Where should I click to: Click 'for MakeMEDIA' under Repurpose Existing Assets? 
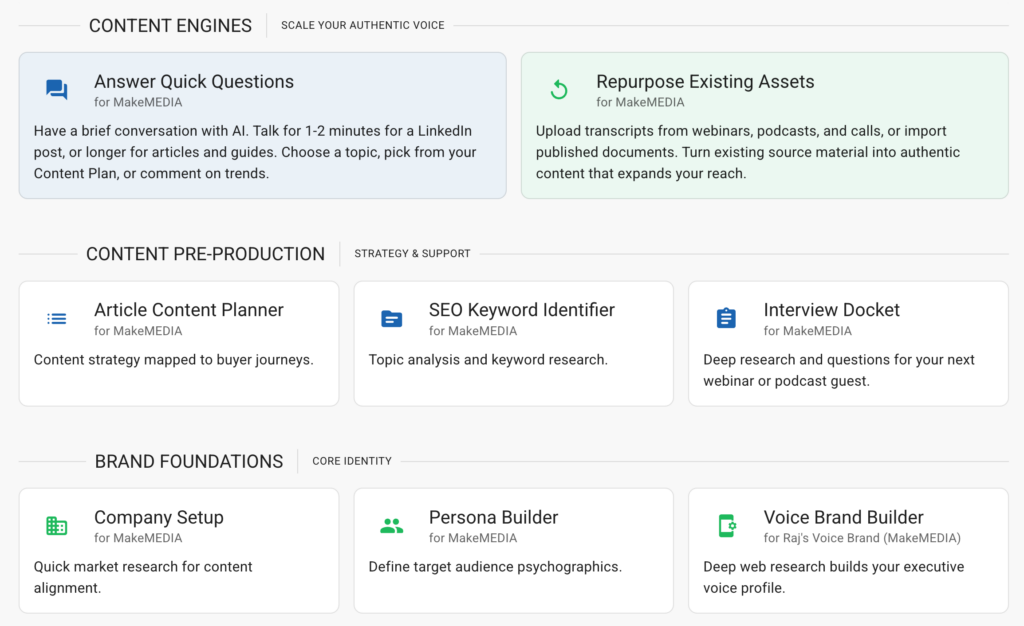[x=640, y=102]
